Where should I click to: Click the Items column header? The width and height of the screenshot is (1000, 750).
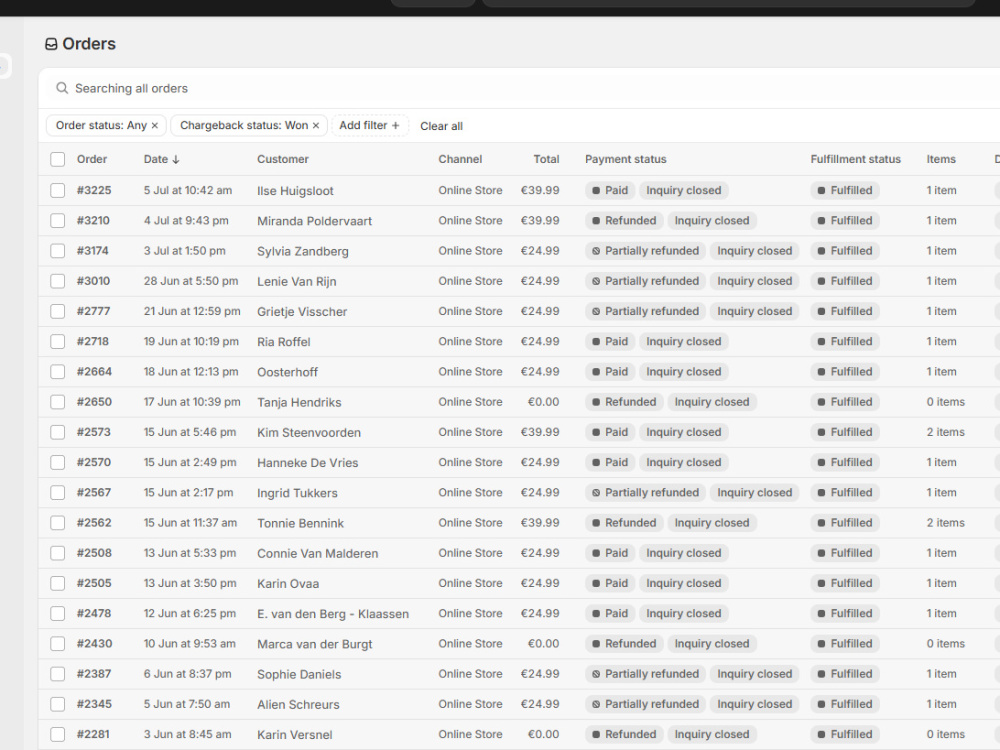pyautogui.click(x=941, y=159)
